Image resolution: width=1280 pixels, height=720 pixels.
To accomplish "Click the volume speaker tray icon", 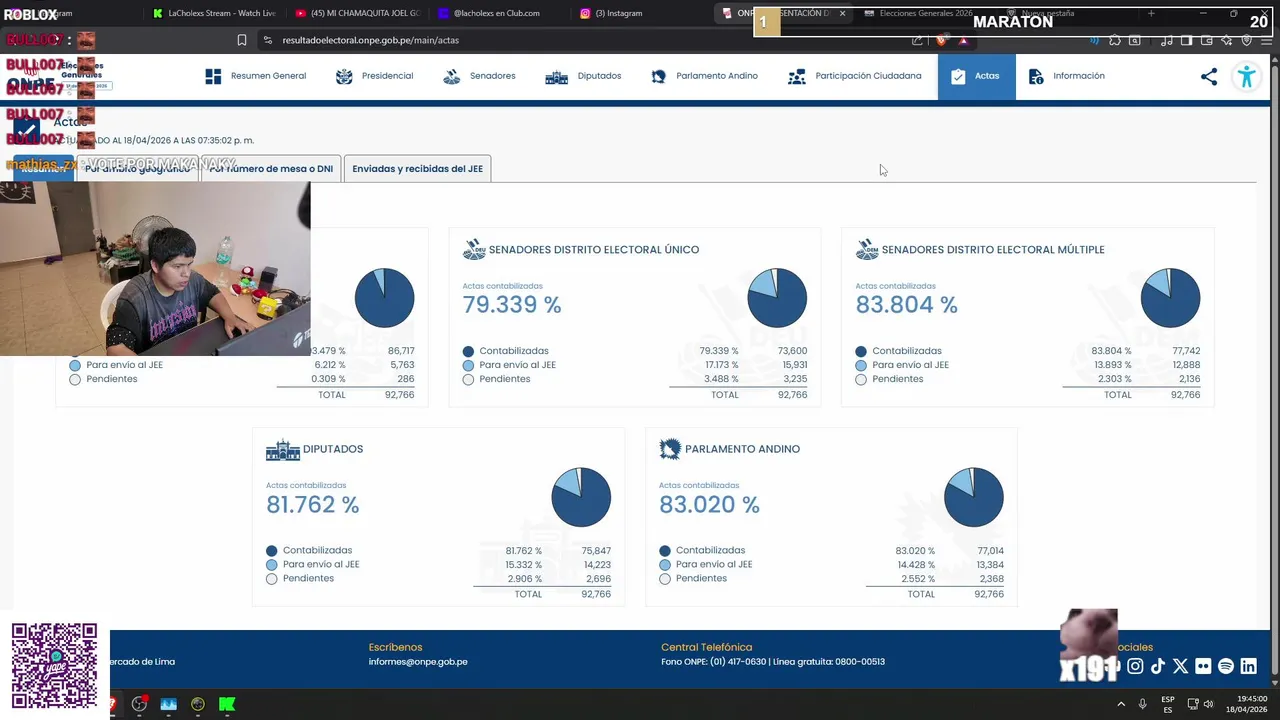I will 1208,704.
